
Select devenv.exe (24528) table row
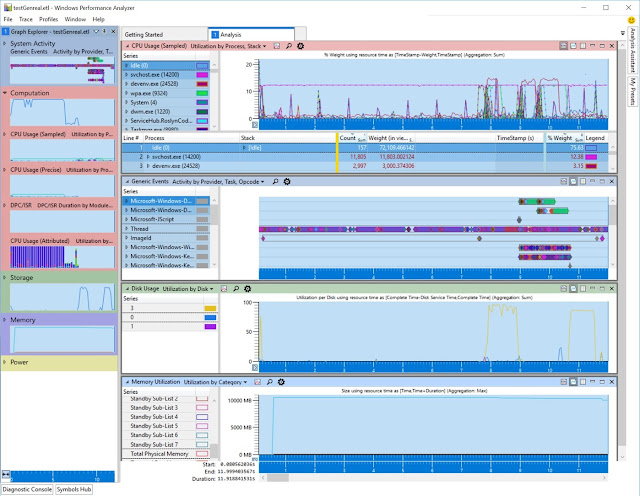click(365, 166)
